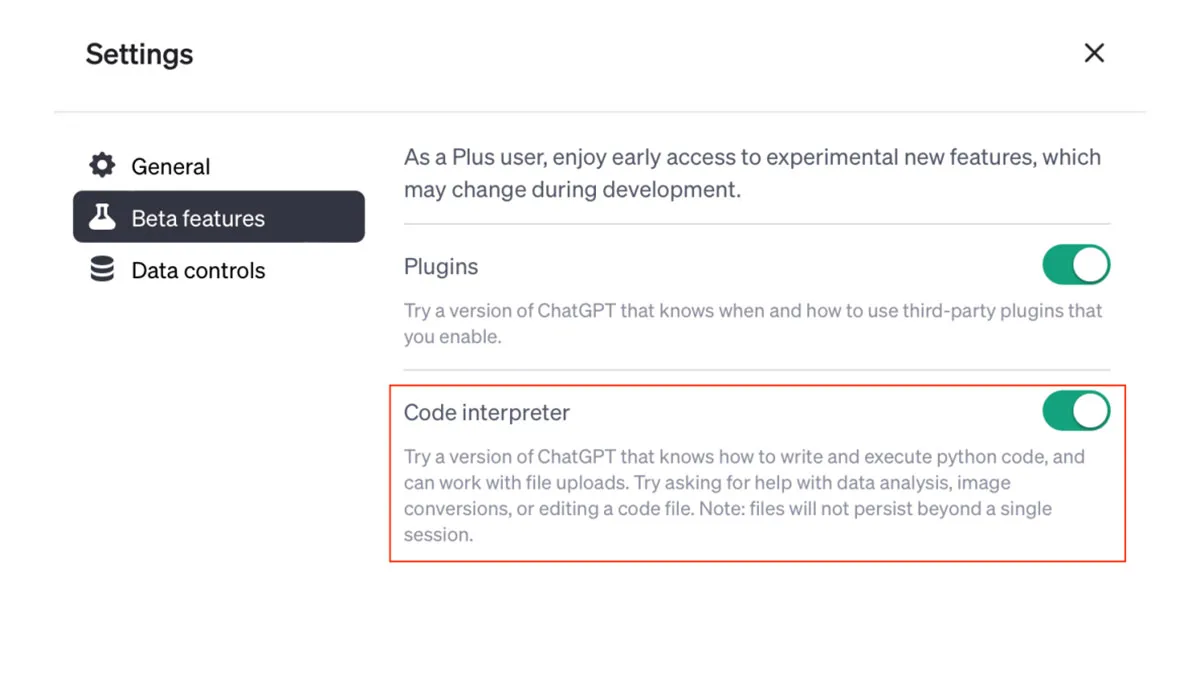Turn off the Code interpreter toggle

point(1076,411)
